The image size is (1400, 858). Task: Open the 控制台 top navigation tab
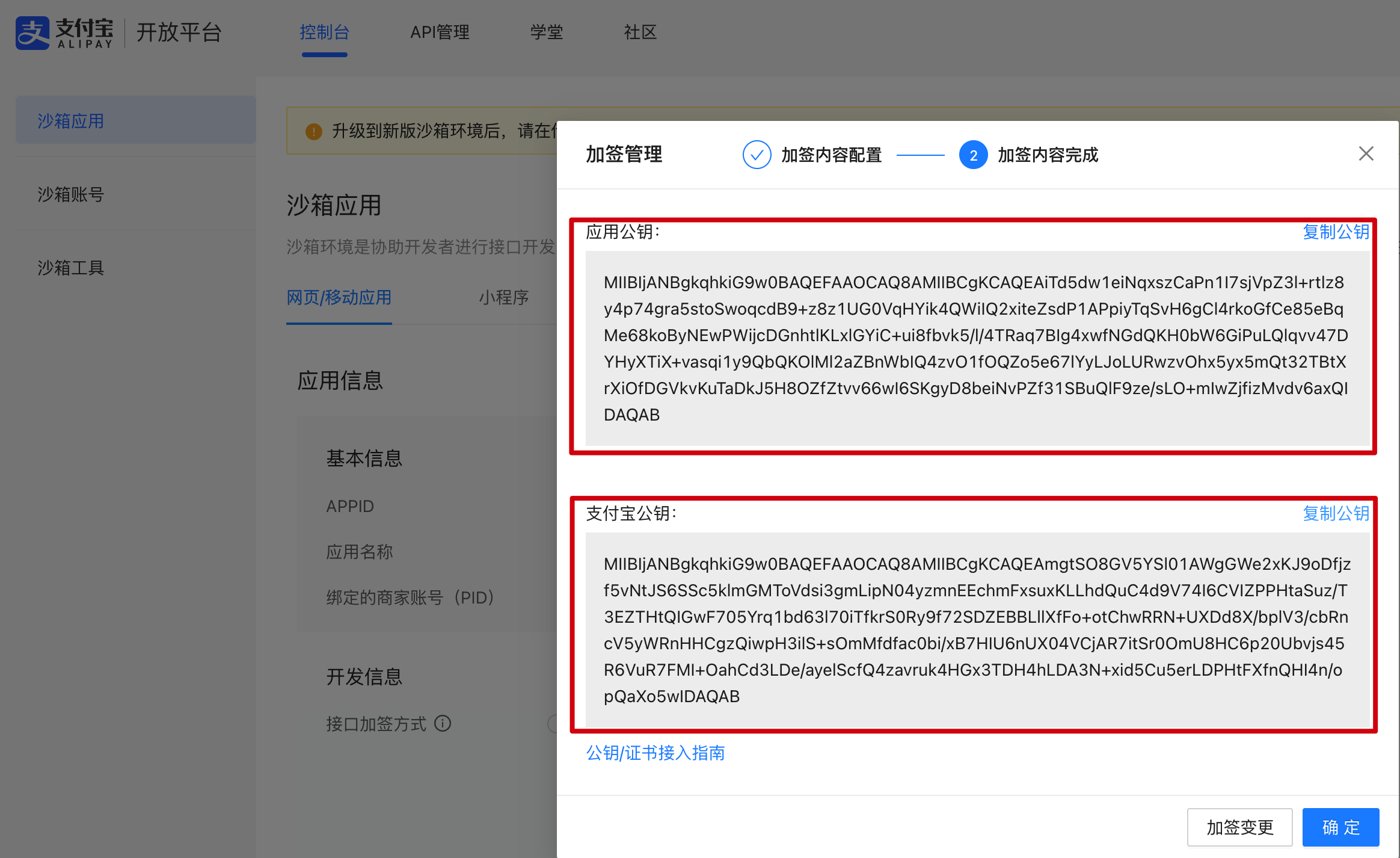pyautogui.click(x=325, y=32)
